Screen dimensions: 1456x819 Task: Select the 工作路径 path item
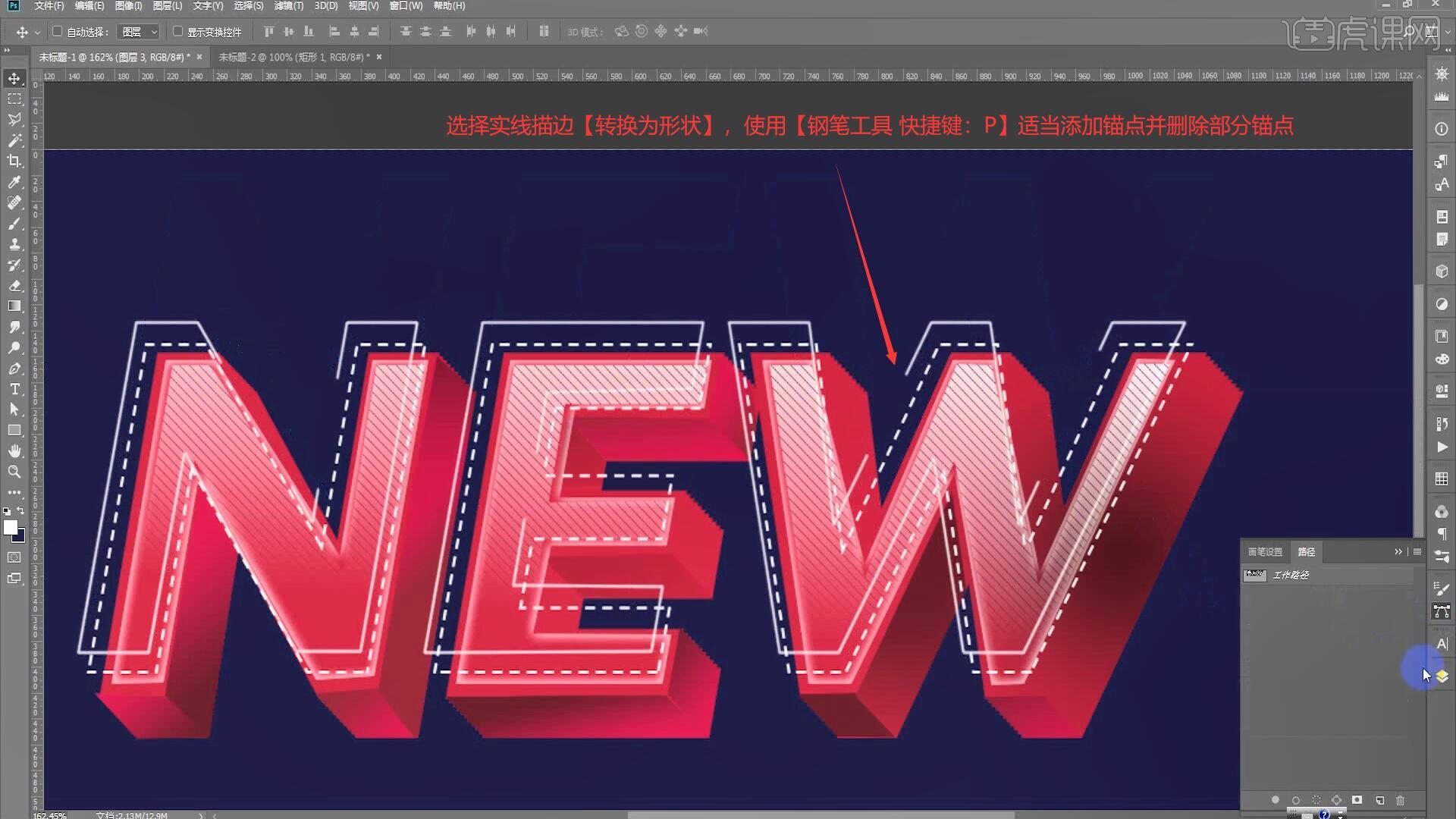1291,575
